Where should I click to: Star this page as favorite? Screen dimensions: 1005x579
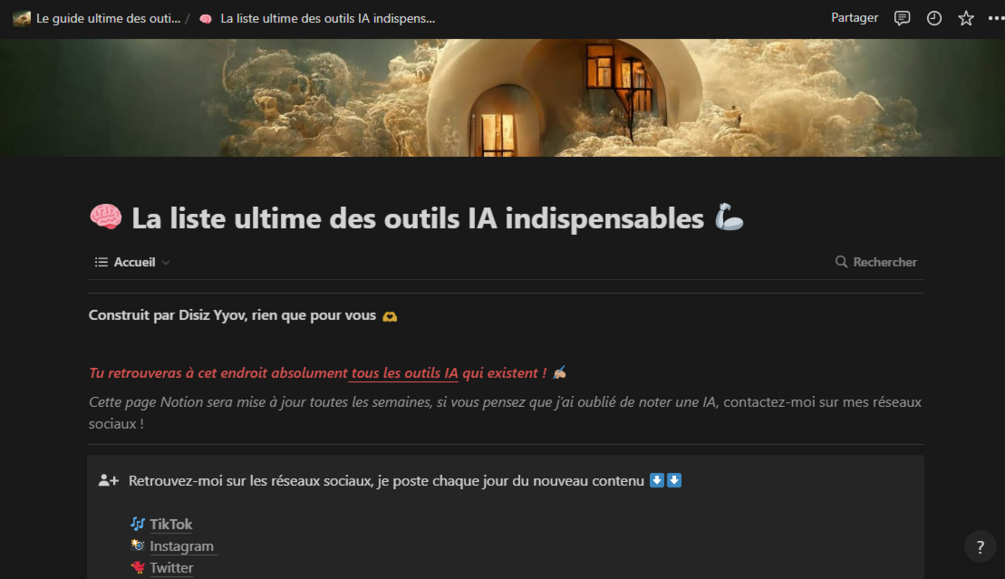[966, 18]
